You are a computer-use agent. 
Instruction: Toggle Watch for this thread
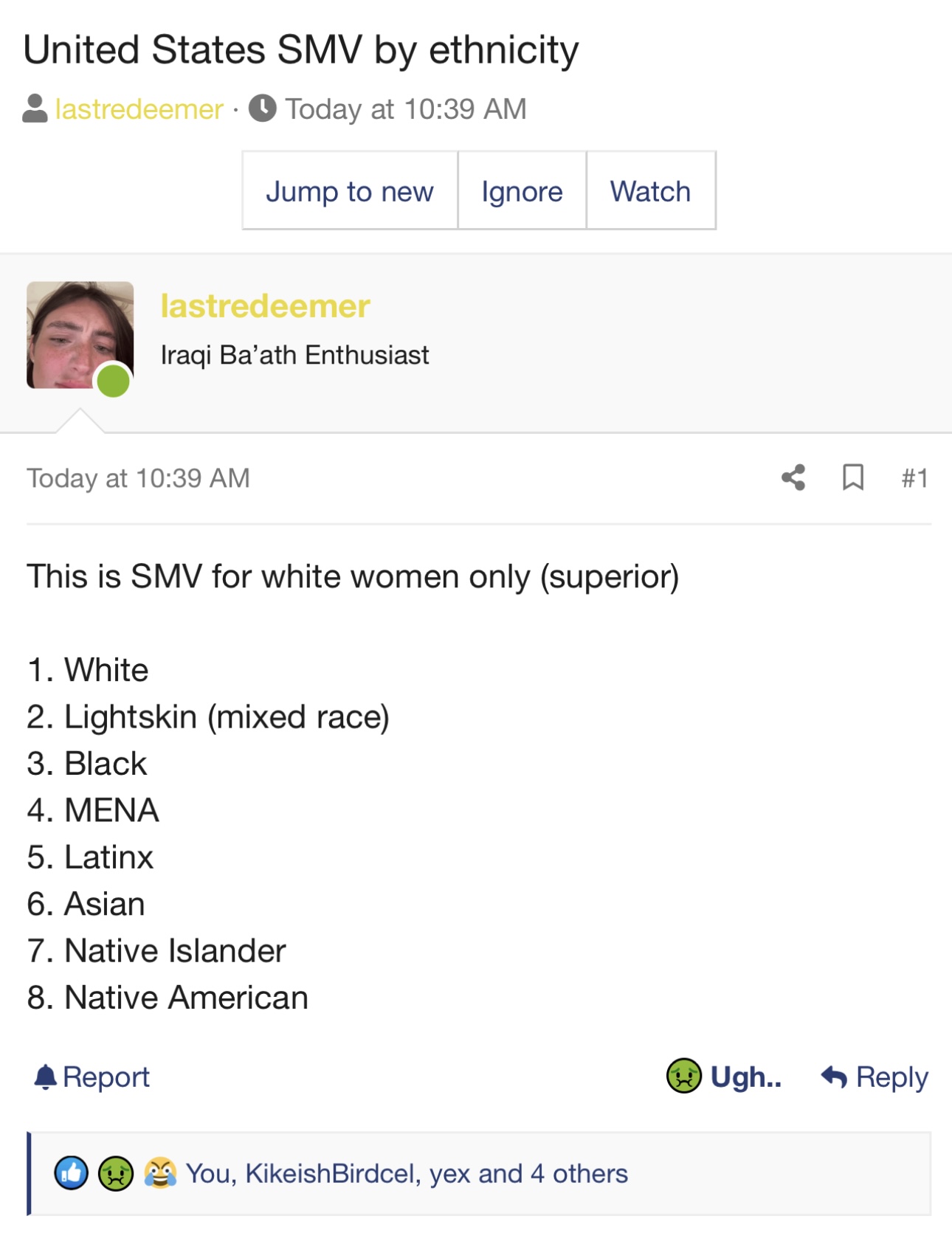click(650, 191)
